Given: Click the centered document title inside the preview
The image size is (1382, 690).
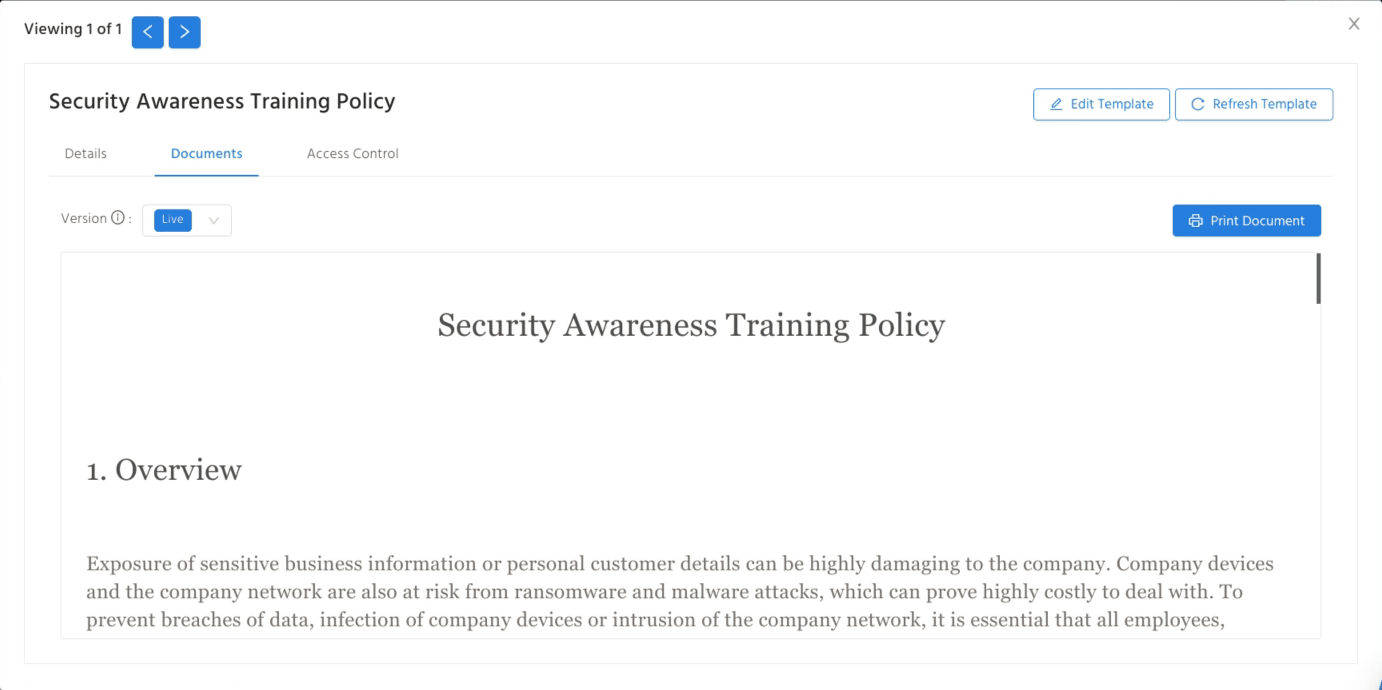Looking at the screenshot, I should tap(691, 325).
